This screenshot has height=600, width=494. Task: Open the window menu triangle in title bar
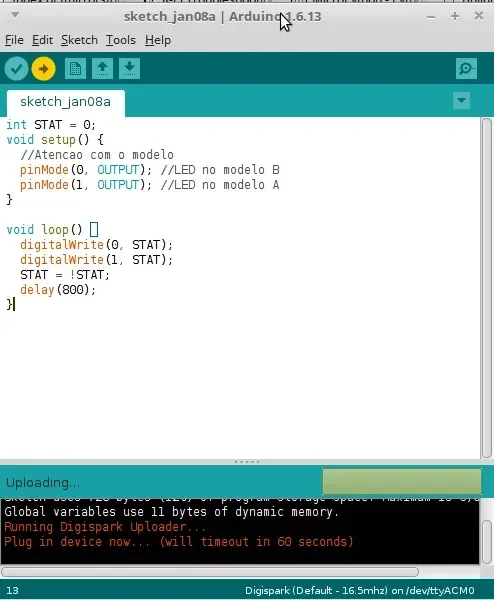(x=15, y=15)
